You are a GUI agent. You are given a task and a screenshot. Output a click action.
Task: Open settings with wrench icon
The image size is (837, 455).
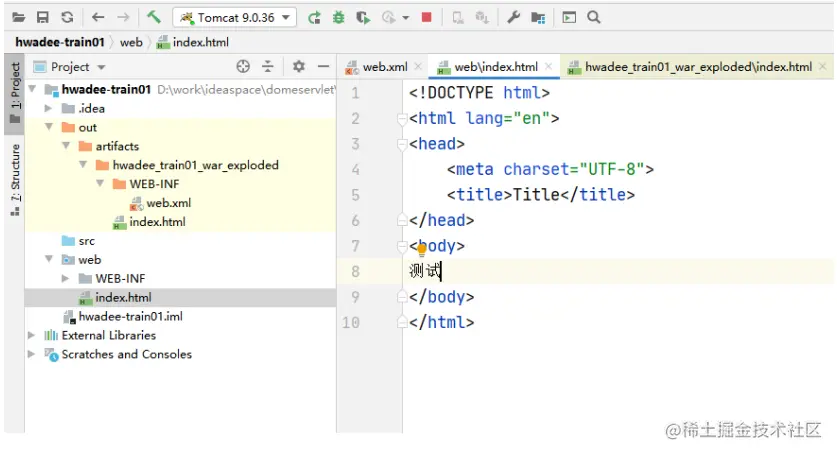tap(514, 18)
